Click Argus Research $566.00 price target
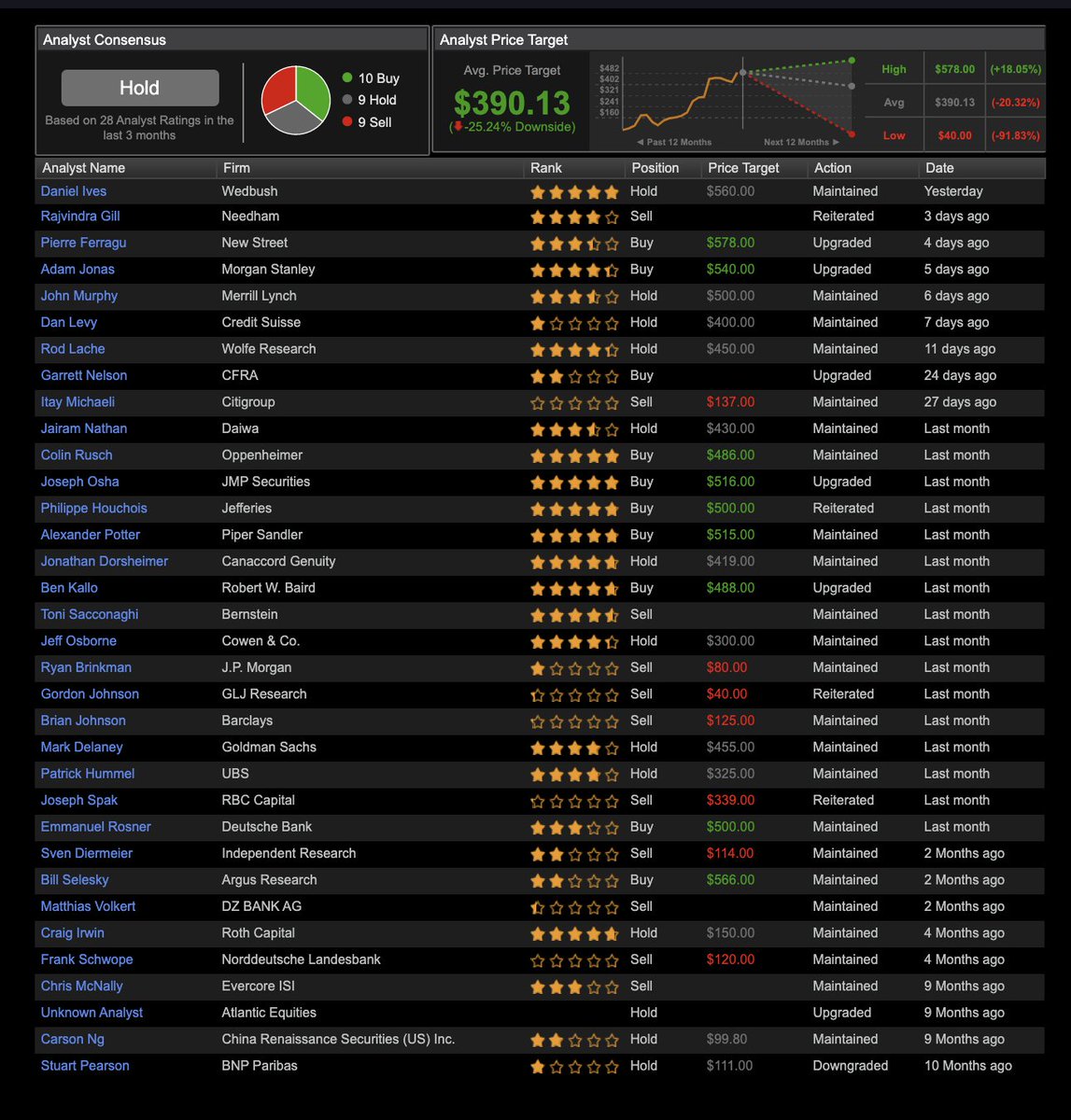This screenshot has width=1071, height=1120. (x=730, y=880)
